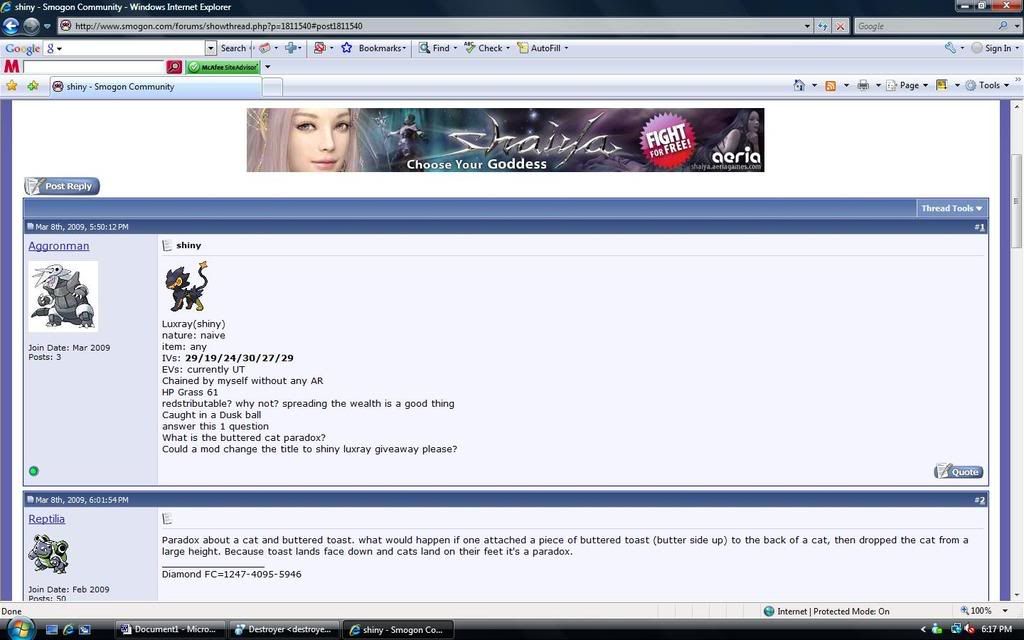Click the Print icon in the command bar
The height and width of the screenshot is (640, 1024).
pyautogui.click(x=862, y=86)
